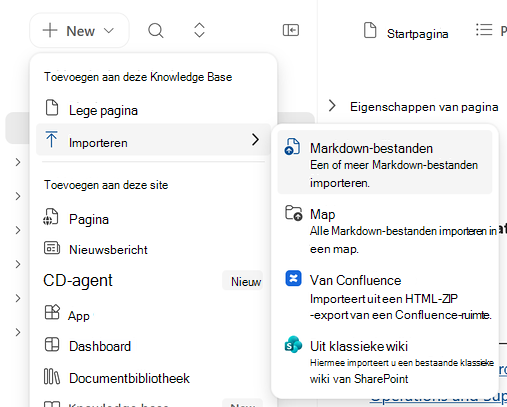Click the expand/collapse all arrows icon

click(x=199, y=30)
